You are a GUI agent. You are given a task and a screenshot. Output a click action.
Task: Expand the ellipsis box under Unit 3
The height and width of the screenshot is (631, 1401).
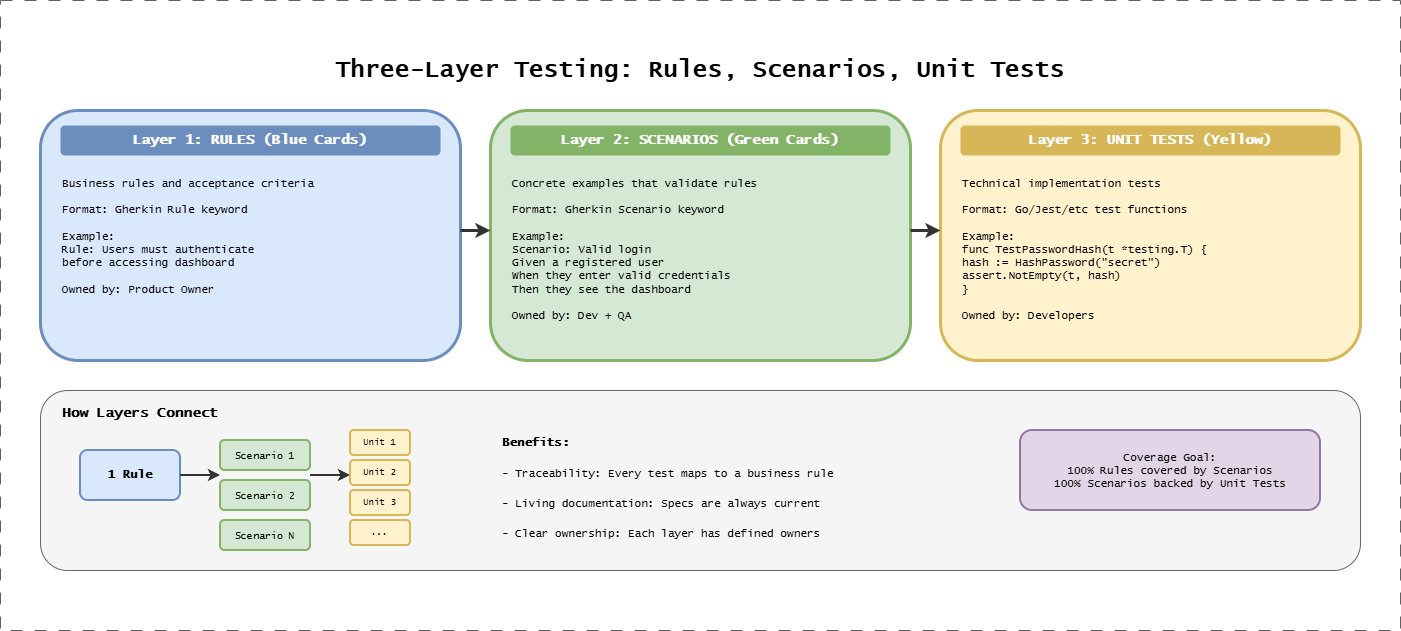(380, 532)
